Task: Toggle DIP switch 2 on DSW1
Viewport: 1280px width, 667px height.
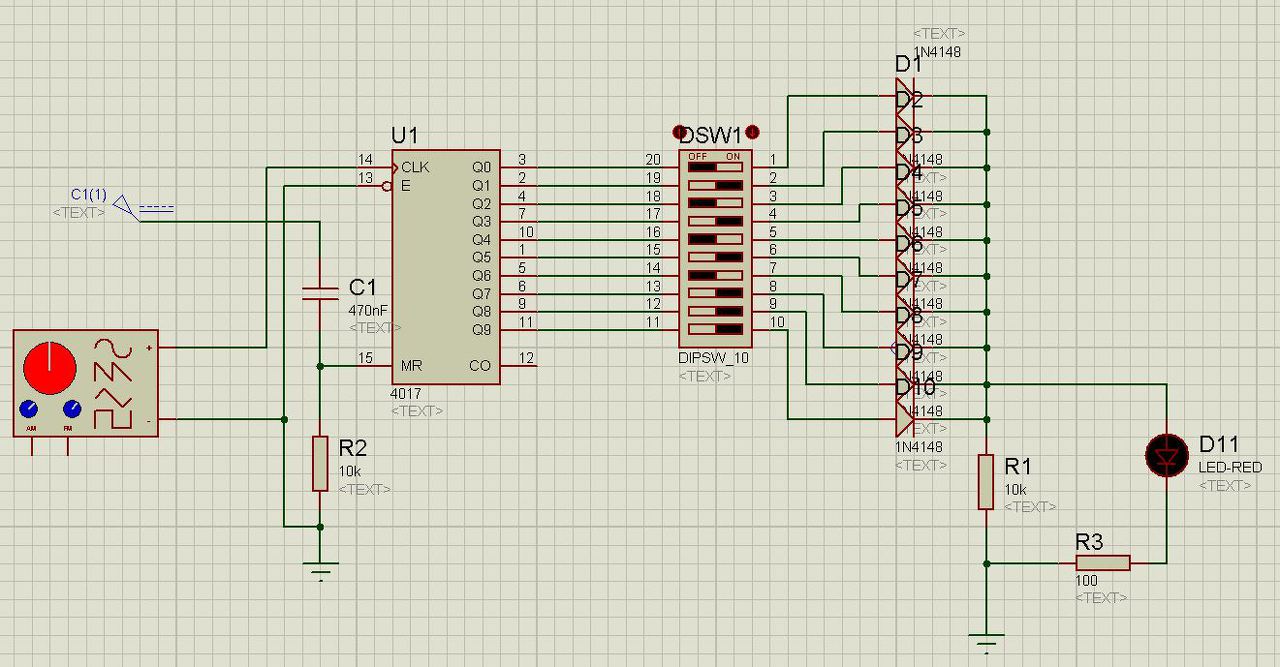Action: coord(715,185)
